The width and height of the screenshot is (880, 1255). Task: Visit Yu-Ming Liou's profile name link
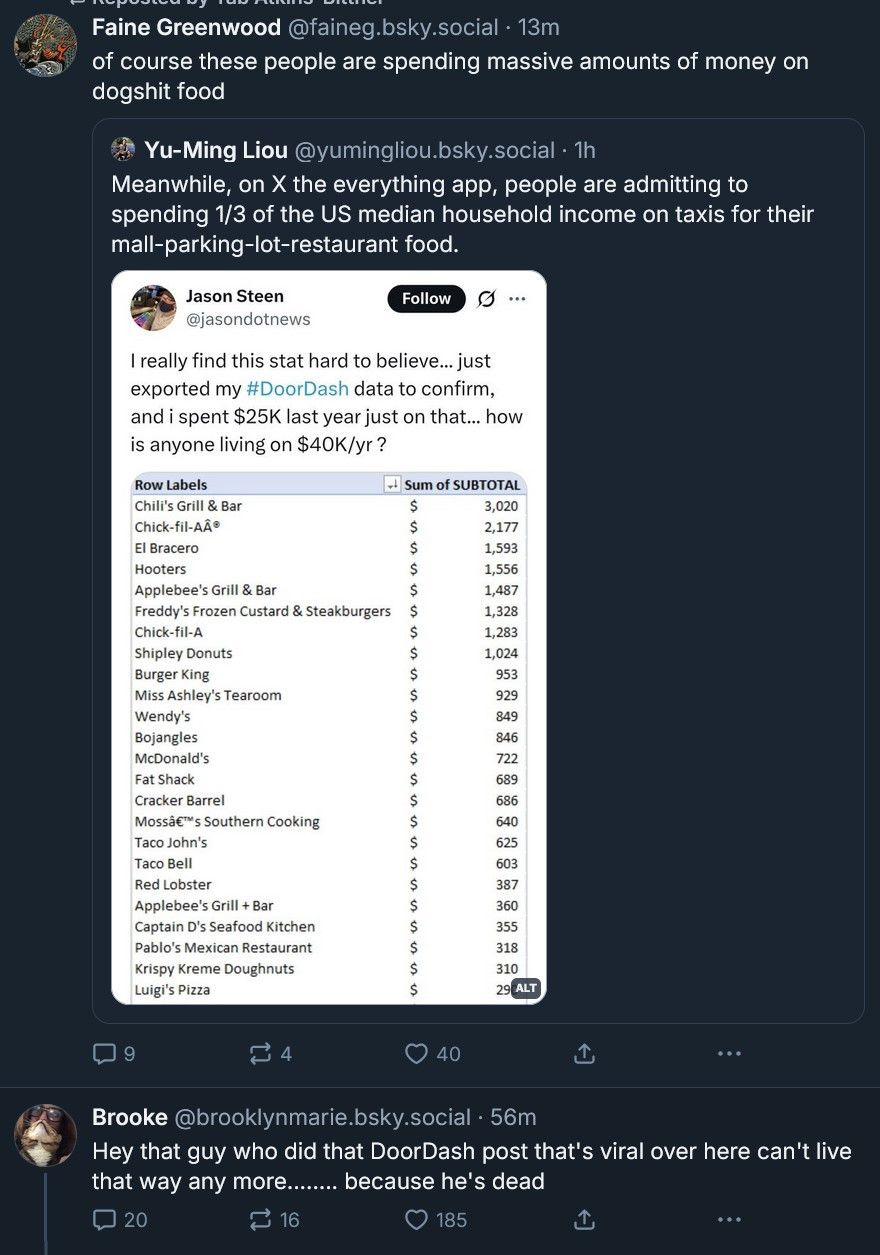click(216, 150)
